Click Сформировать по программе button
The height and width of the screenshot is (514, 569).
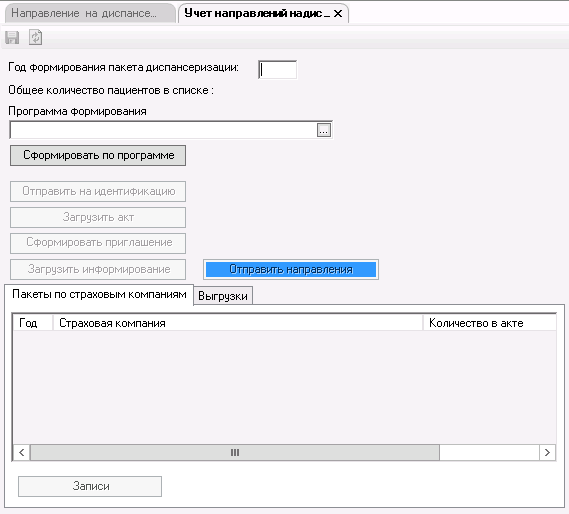click(98, 155)
